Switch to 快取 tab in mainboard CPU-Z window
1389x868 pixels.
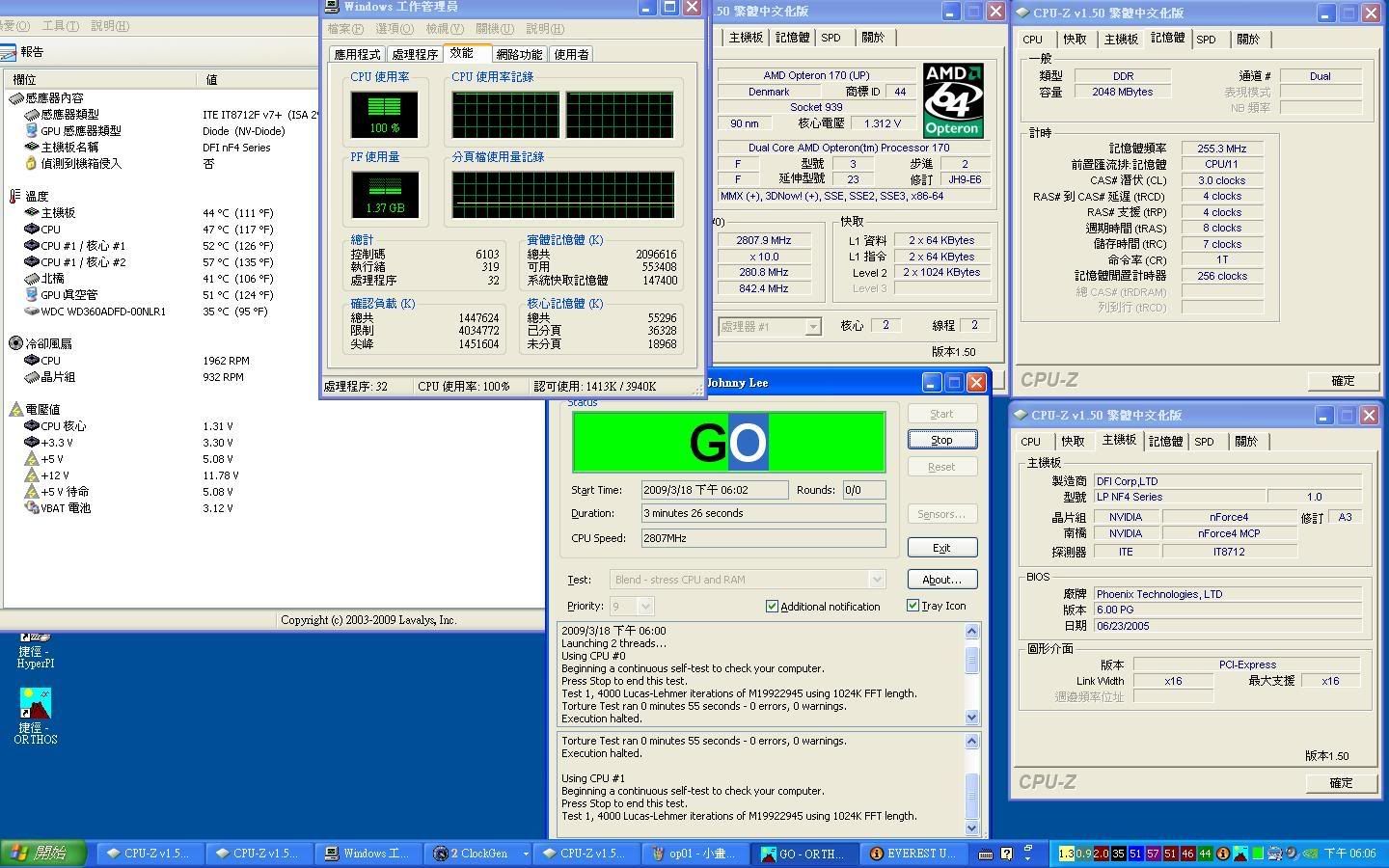[x=1074, y=442]
